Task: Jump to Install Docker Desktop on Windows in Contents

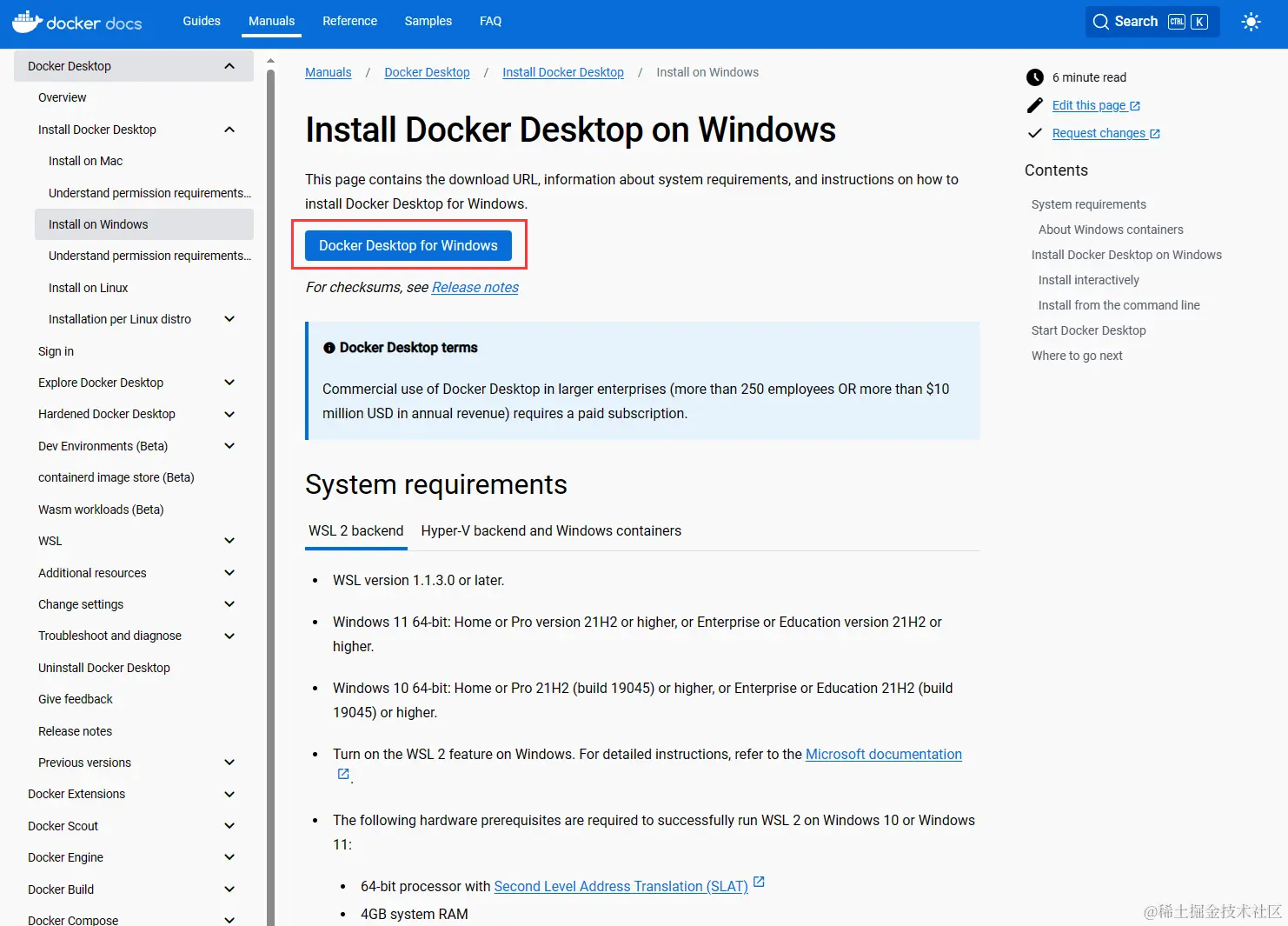Action: 1126,255
